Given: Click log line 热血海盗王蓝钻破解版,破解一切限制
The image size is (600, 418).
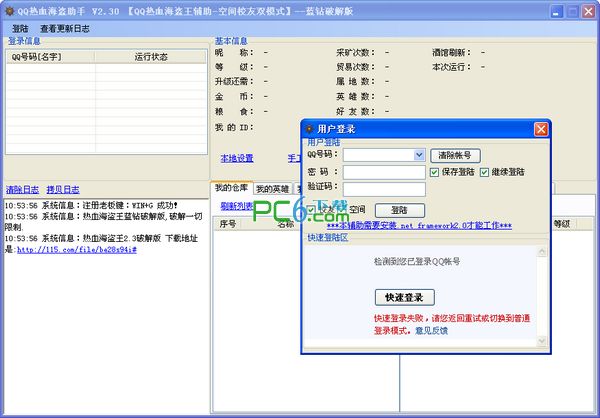Looking at the screenshot, I should (x=103, y=222).
